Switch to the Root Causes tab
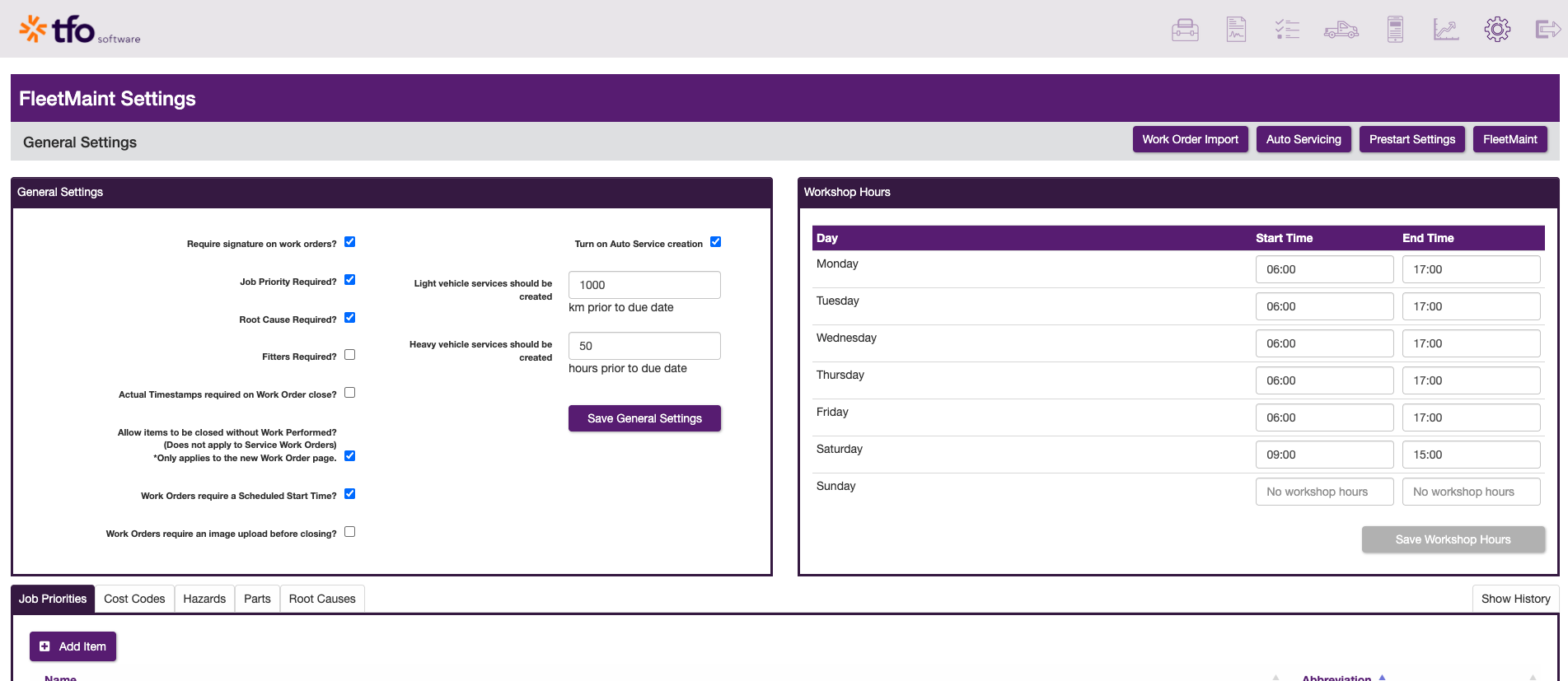The image size is (1568, 681). click(322, 599)
